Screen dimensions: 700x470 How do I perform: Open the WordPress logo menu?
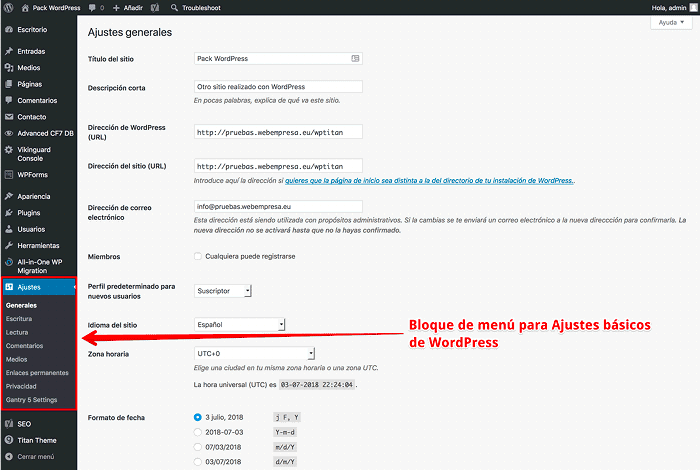[8, 8]
